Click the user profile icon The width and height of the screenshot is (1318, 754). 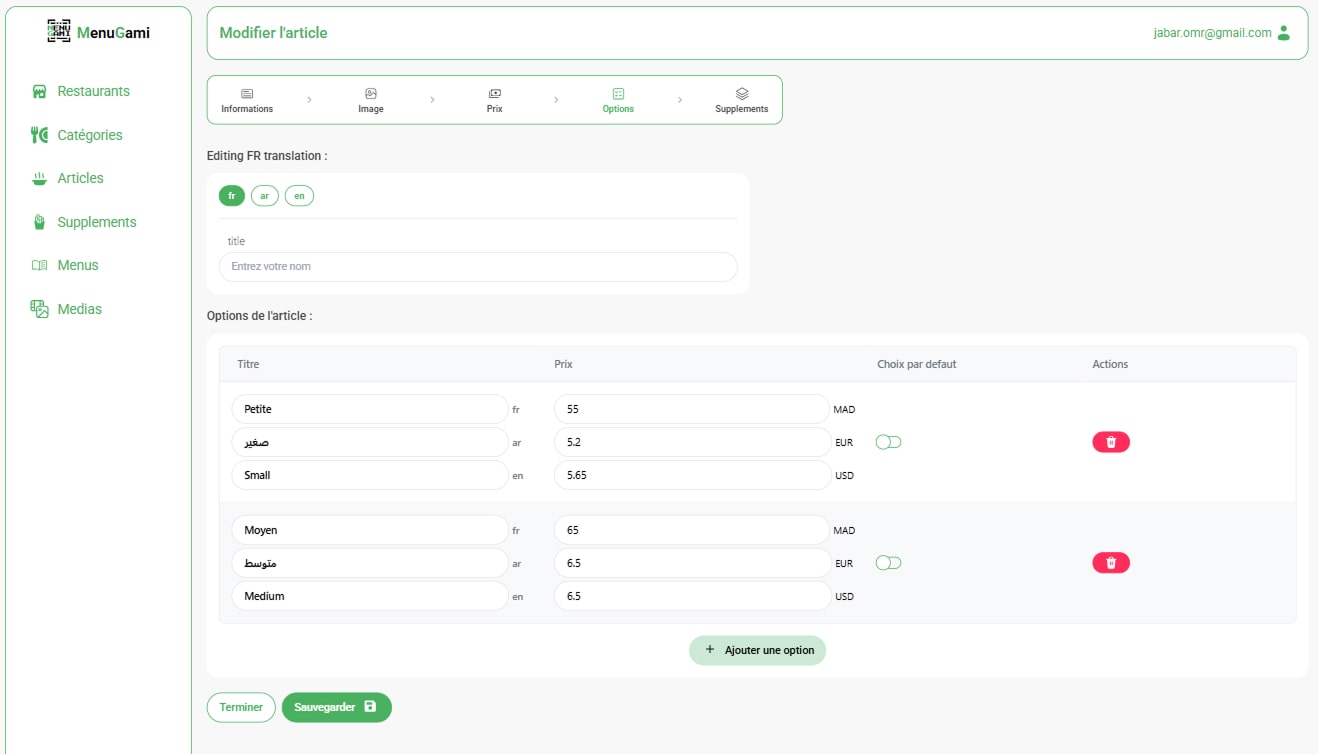(1284, 33)
